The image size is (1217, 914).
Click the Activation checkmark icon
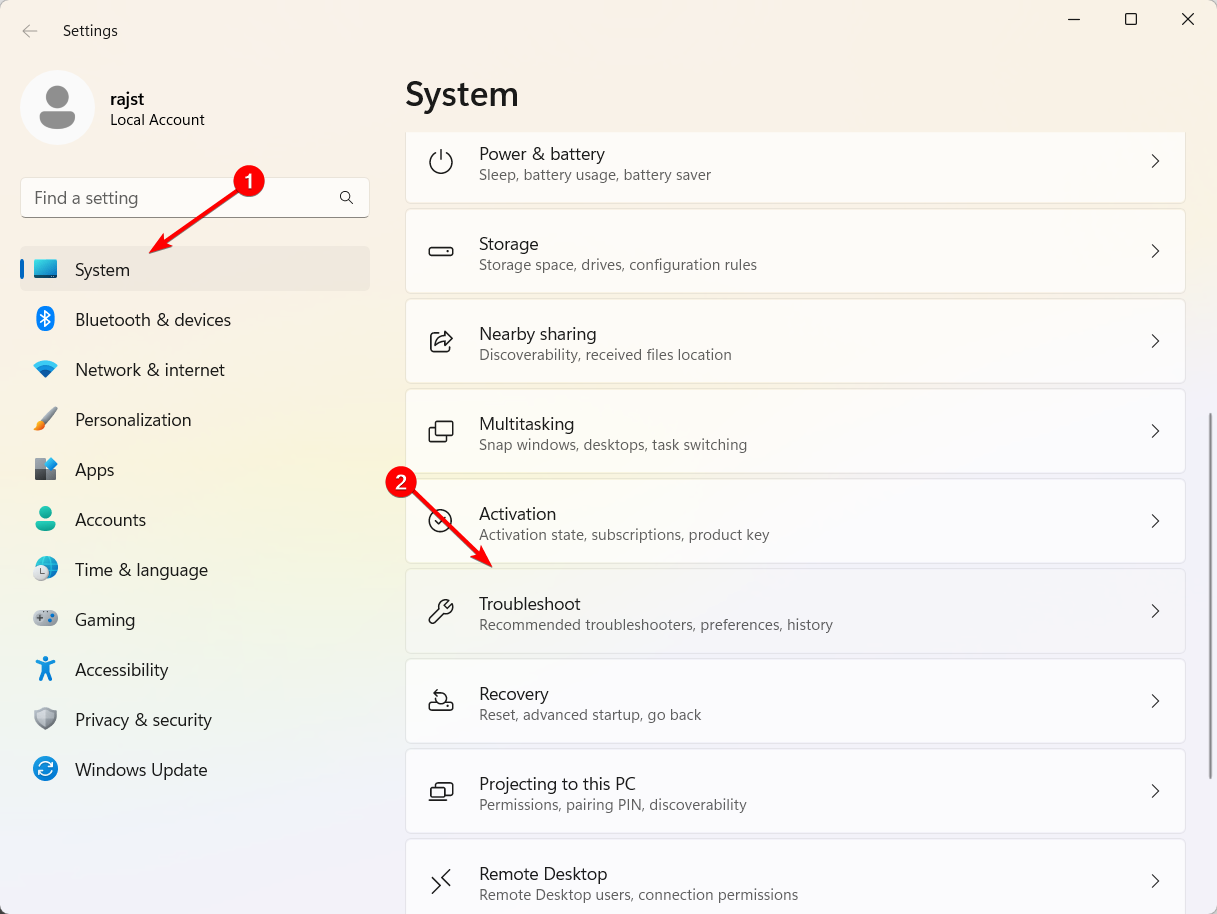pyautogui.click(x=441, y=521)
